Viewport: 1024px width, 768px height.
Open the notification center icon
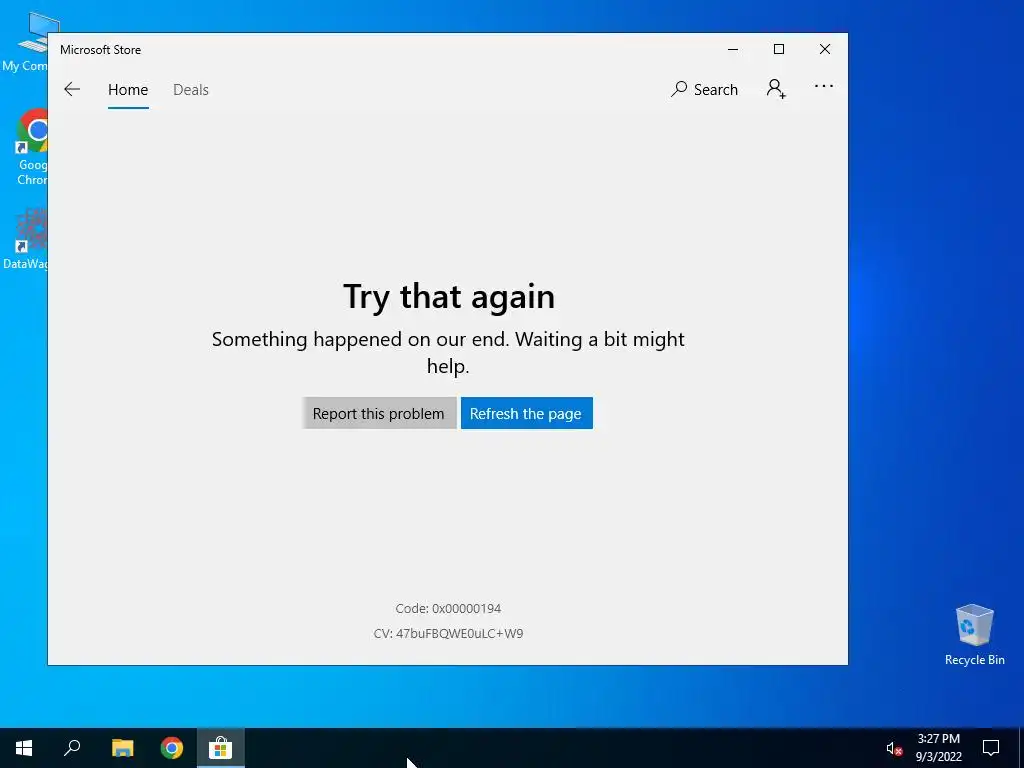991,748
